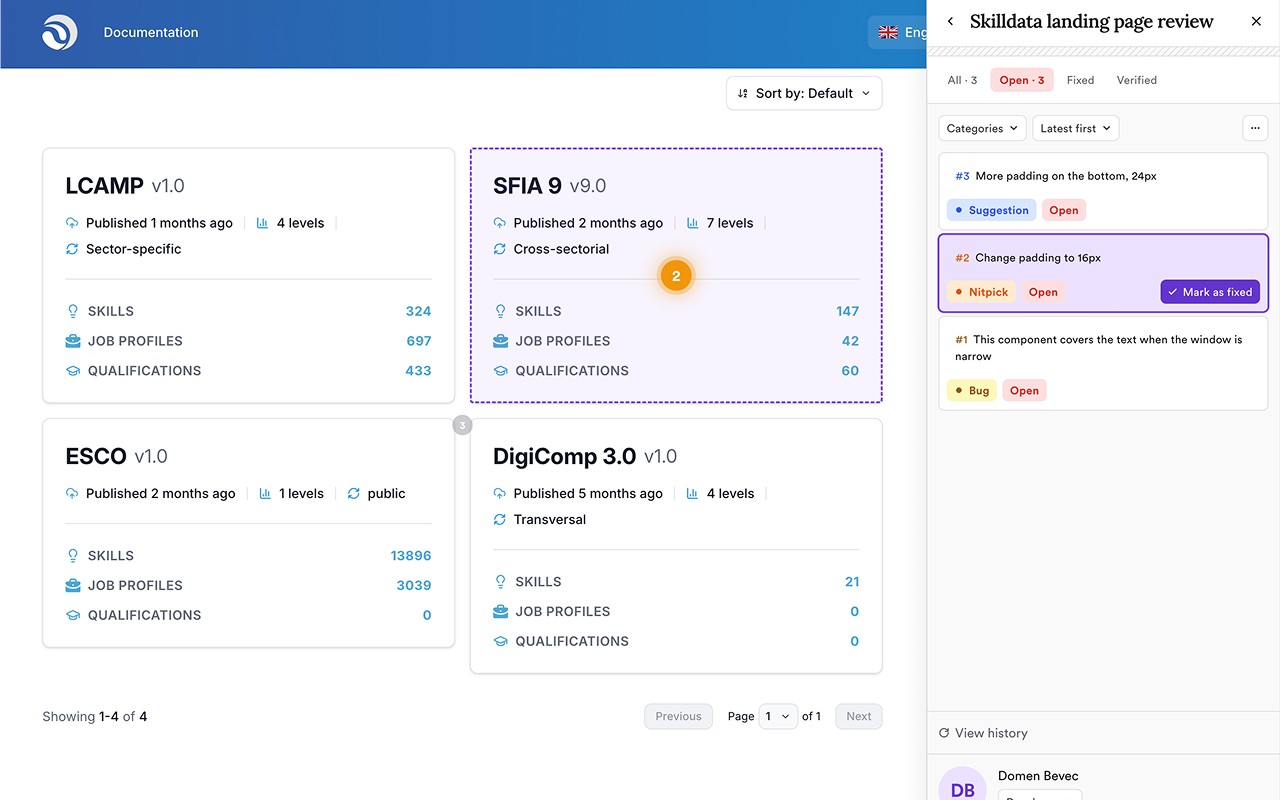Click the briefcase icon beside DigiComp 3.0 Job Profiles
1280x800 pixels.
click(x=500, y=611)
